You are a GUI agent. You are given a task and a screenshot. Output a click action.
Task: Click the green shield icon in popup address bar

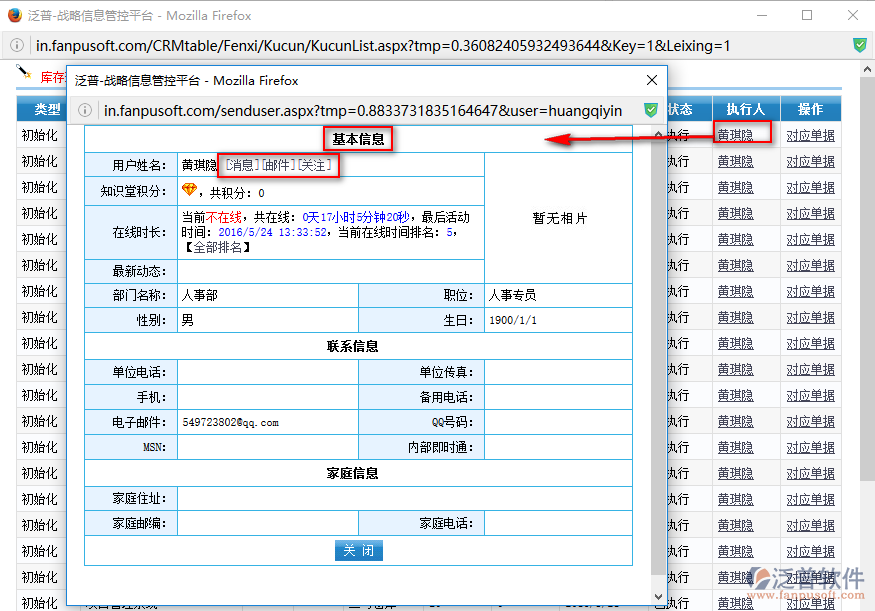tap(651, 110)
